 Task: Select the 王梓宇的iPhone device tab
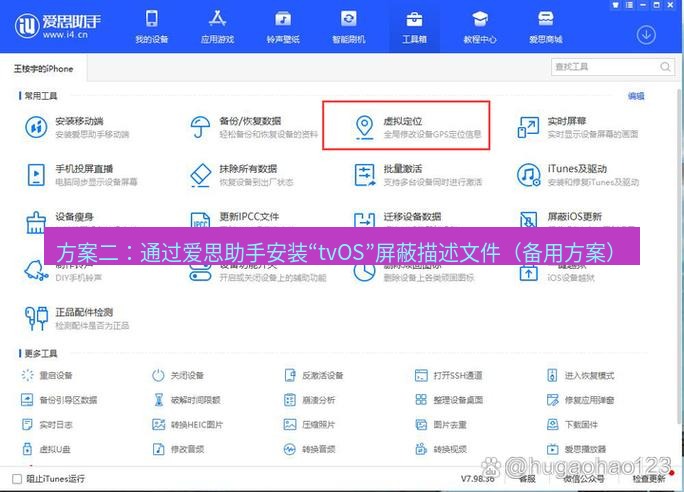click(44, 68)
